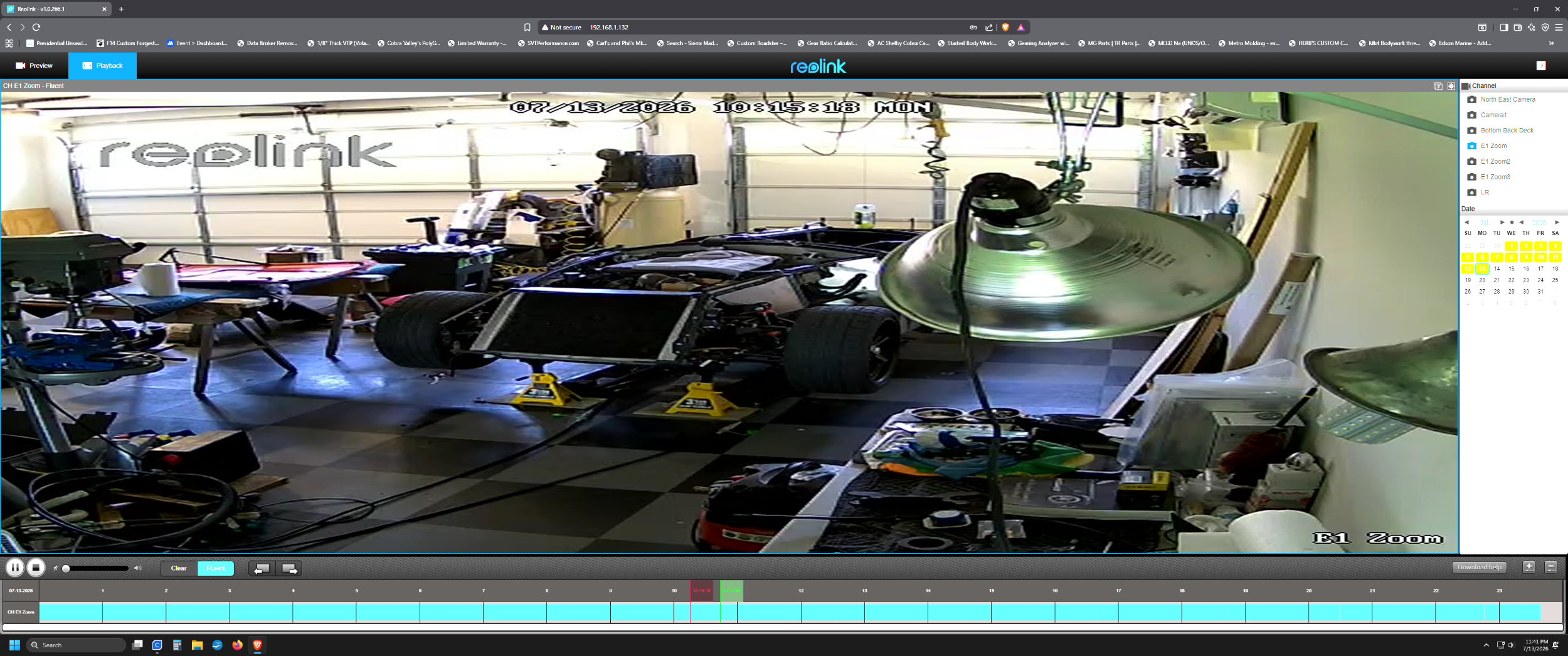Viewport: 1568px width, 656px height.
Task: Select the E1 Zoom2 channel
Action: 1495,161
